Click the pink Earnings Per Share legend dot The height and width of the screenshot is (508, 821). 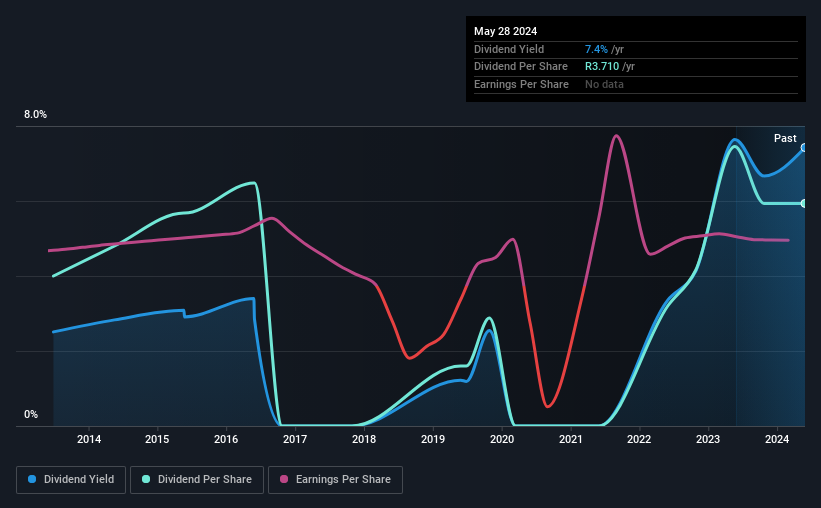coord(284,479)
